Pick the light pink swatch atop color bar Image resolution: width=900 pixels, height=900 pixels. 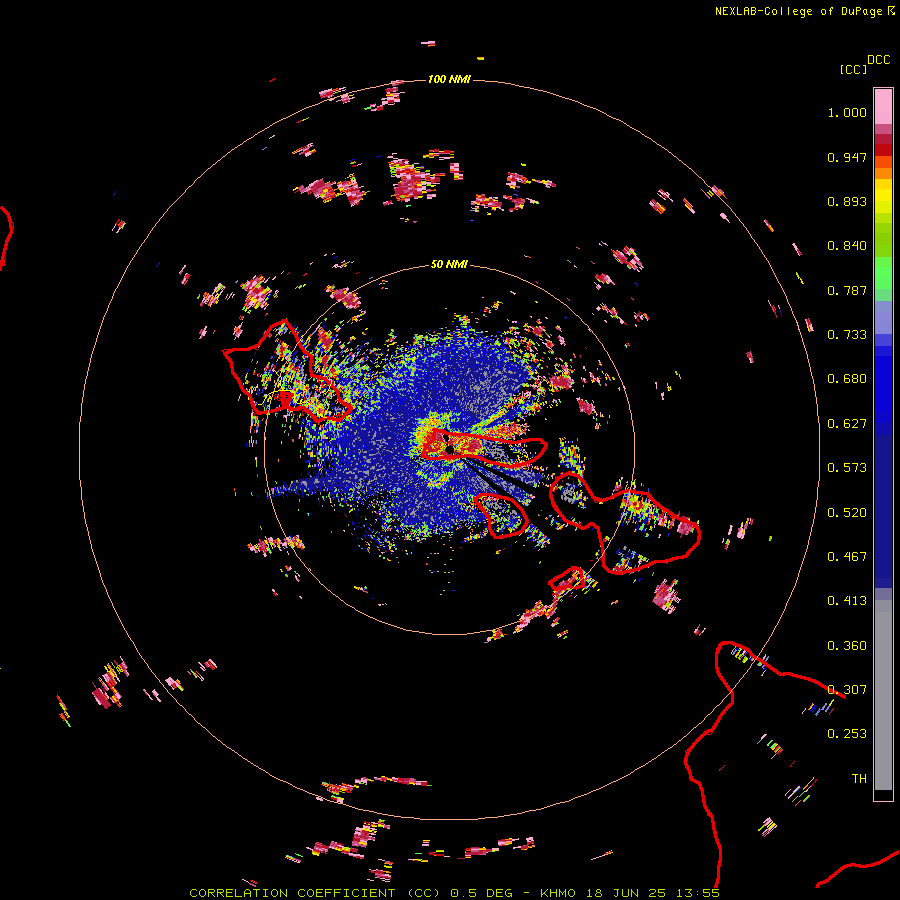[883, 107]
